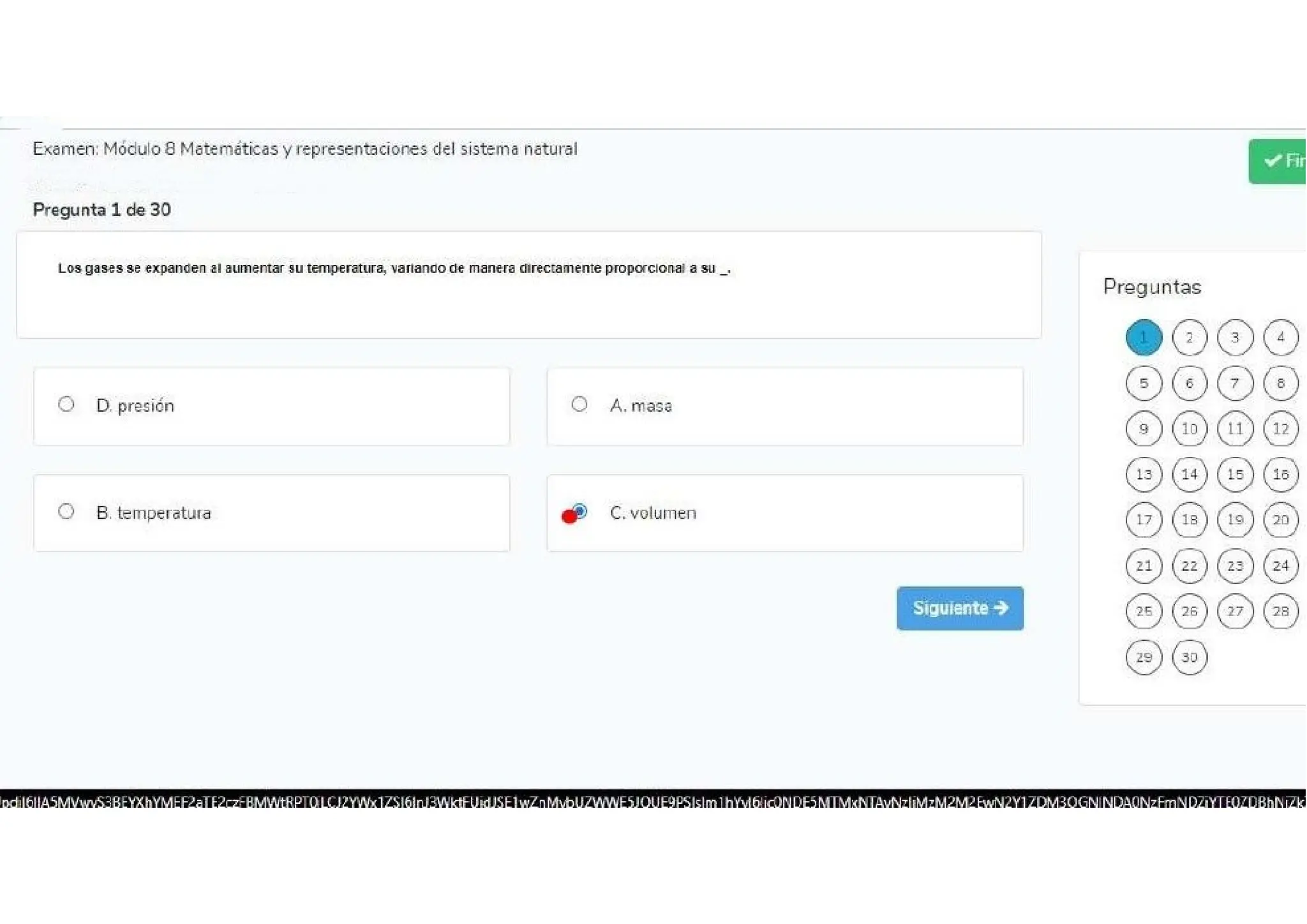Jump to question 18 circle
The image size is (1307, 924).
click(1189, 520)
